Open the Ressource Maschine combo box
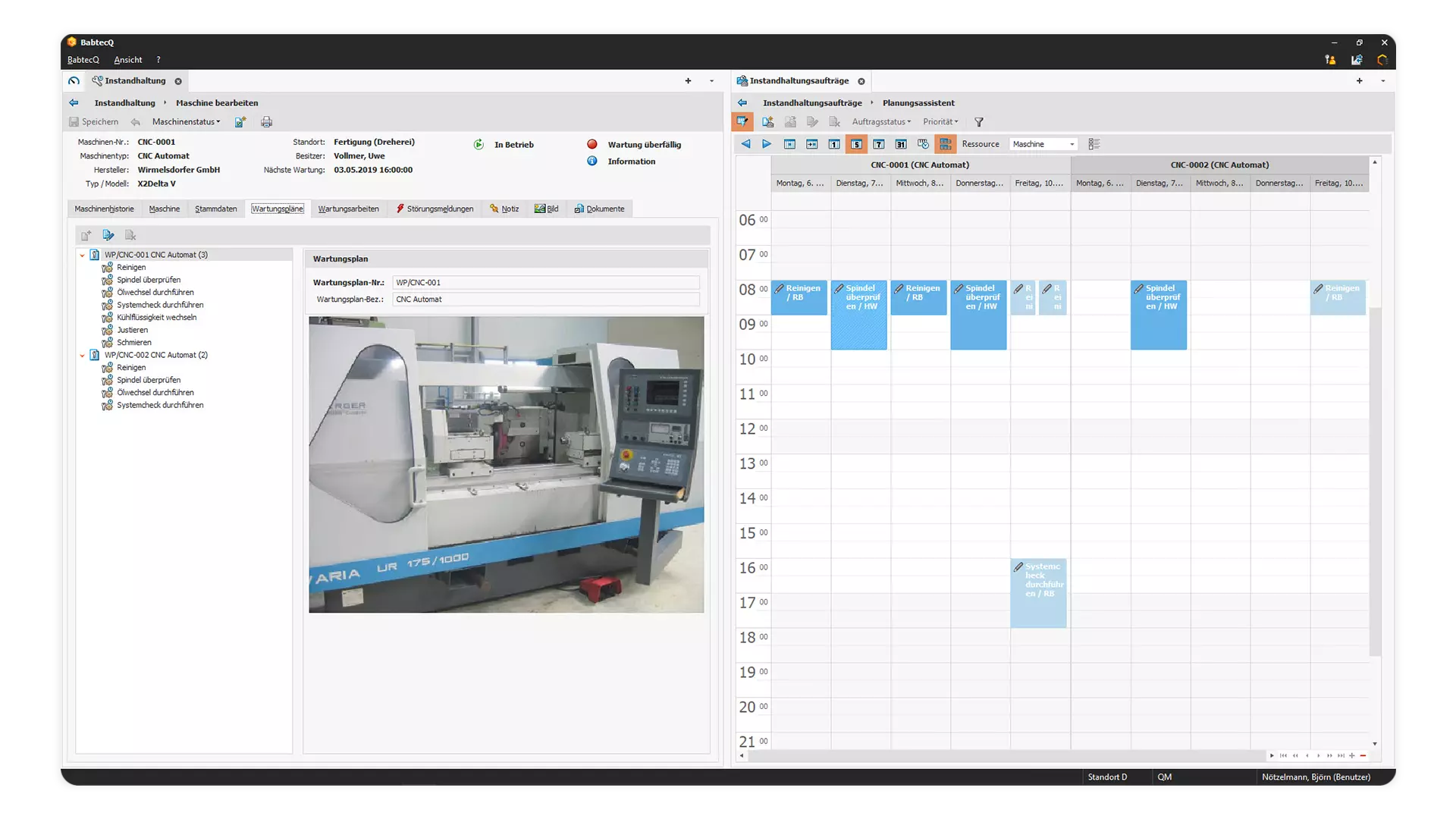Image resolution: width=1456 pixels, height=819 pixels. [1043, 144]
